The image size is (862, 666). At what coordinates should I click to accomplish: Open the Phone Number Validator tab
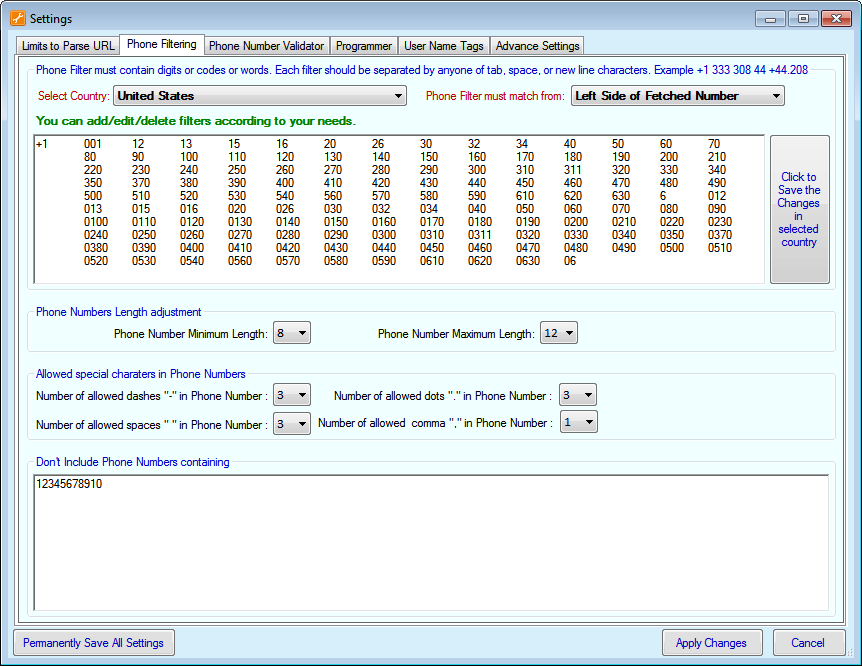pyautogui.click(x=266, y=46)
